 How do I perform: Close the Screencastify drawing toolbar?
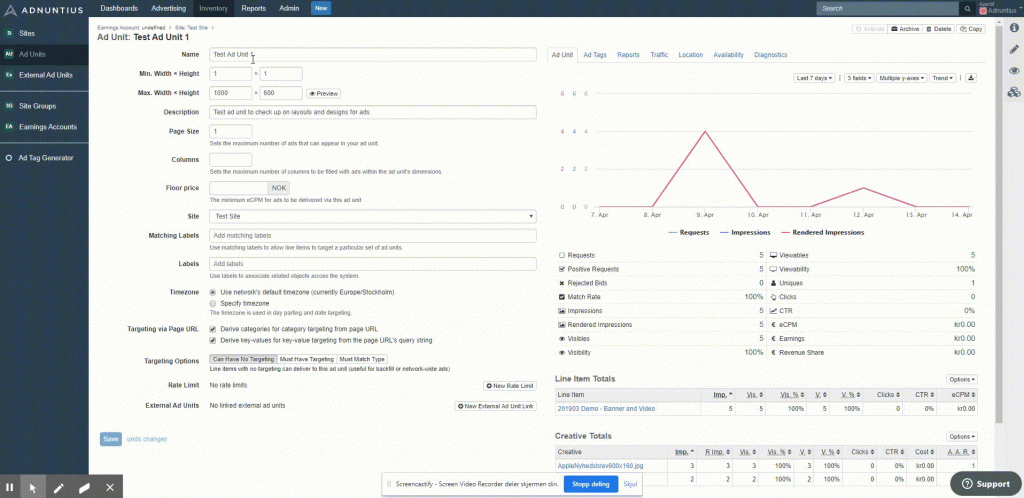click(110, 487)
